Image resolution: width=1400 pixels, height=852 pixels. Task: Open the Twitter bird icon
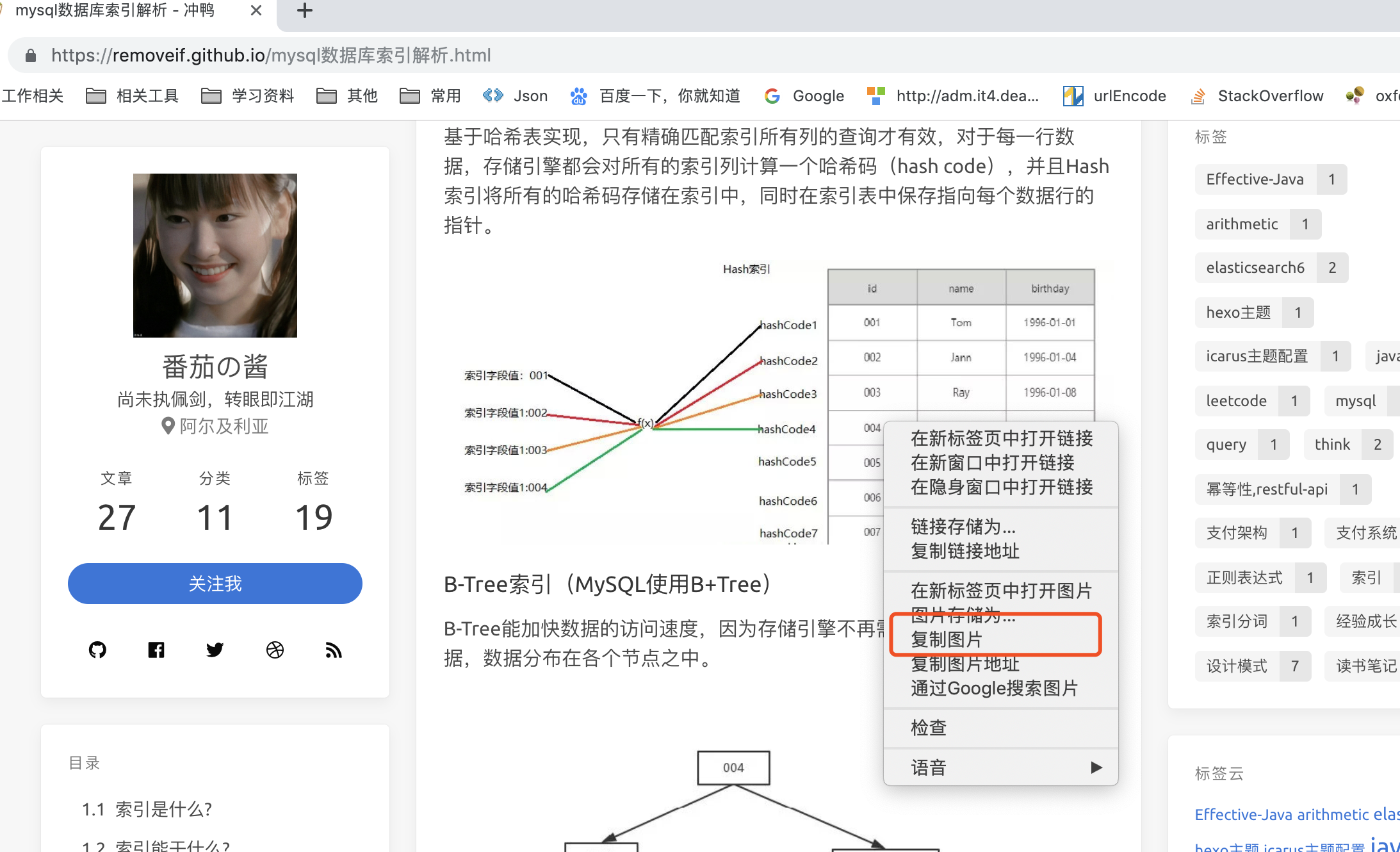(x=215, y=650)
